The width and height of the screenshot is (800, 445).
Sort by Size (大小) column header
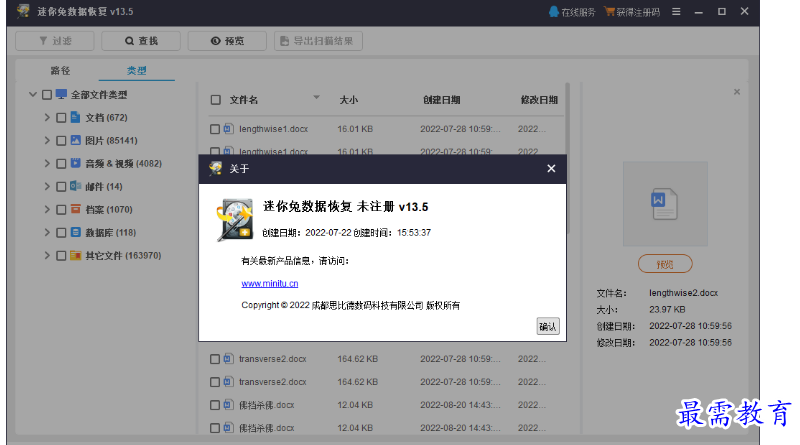349,100
